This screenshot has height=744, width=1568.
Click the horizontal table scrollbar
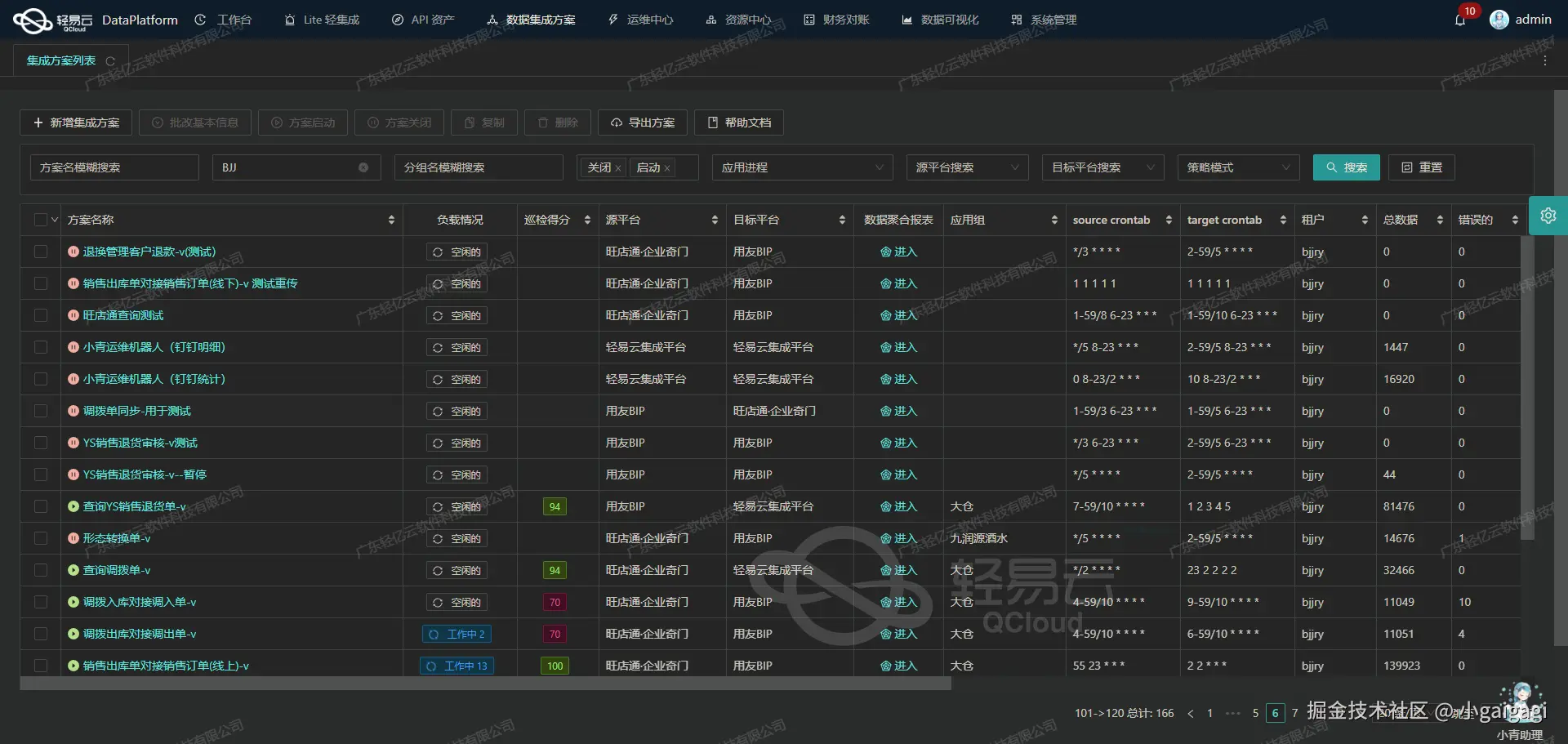(485, 684)
